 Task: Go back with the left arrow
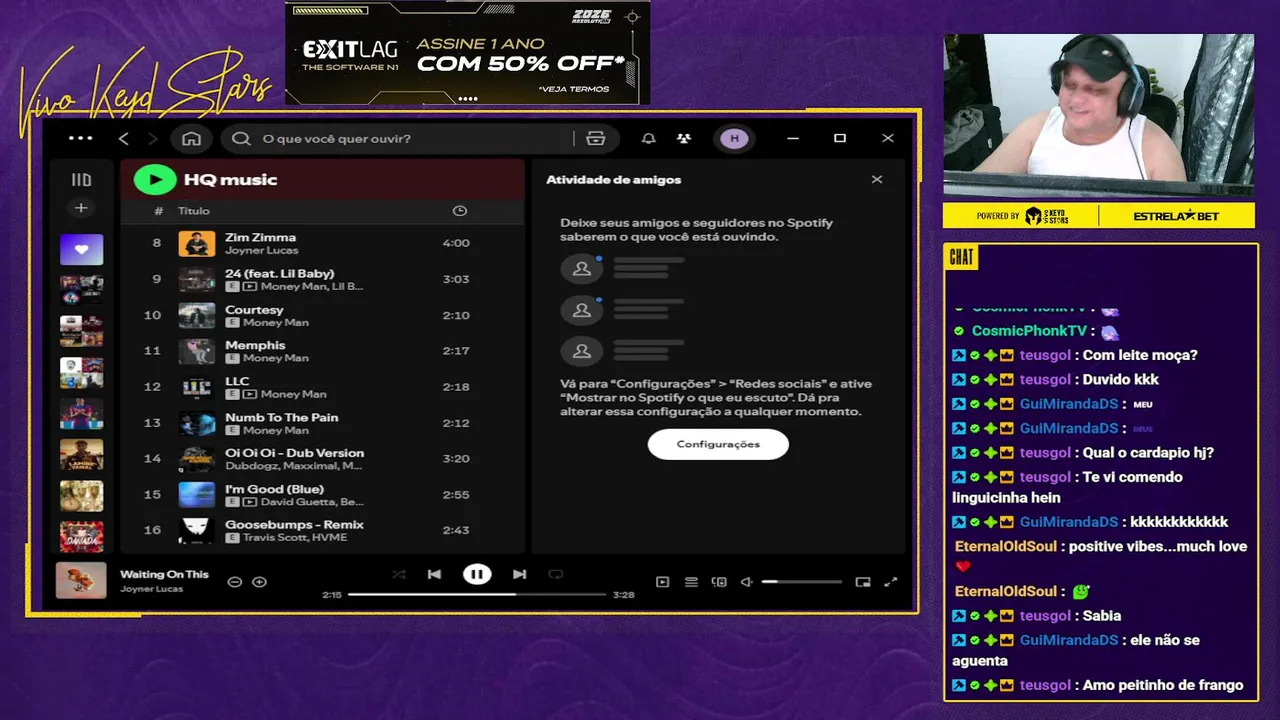(x=124, y=138)
